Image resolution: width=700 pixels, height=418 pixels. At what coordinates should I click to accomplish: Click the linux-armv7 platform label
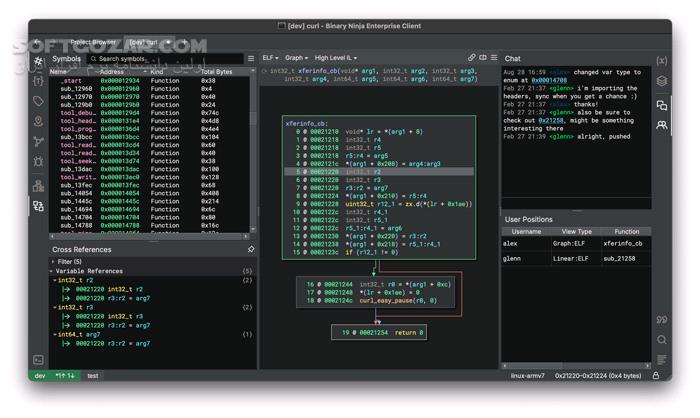click(x=527, y=376)
